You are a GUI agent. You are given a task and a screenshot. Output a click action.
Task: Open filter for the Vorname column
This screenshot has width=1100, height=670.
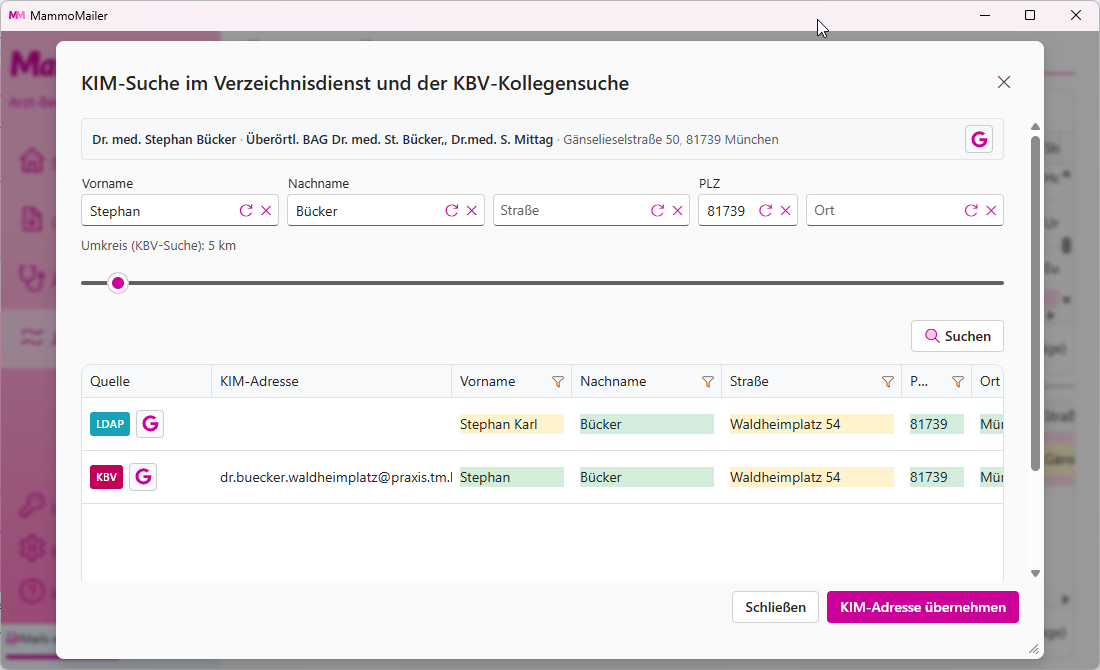558,382
